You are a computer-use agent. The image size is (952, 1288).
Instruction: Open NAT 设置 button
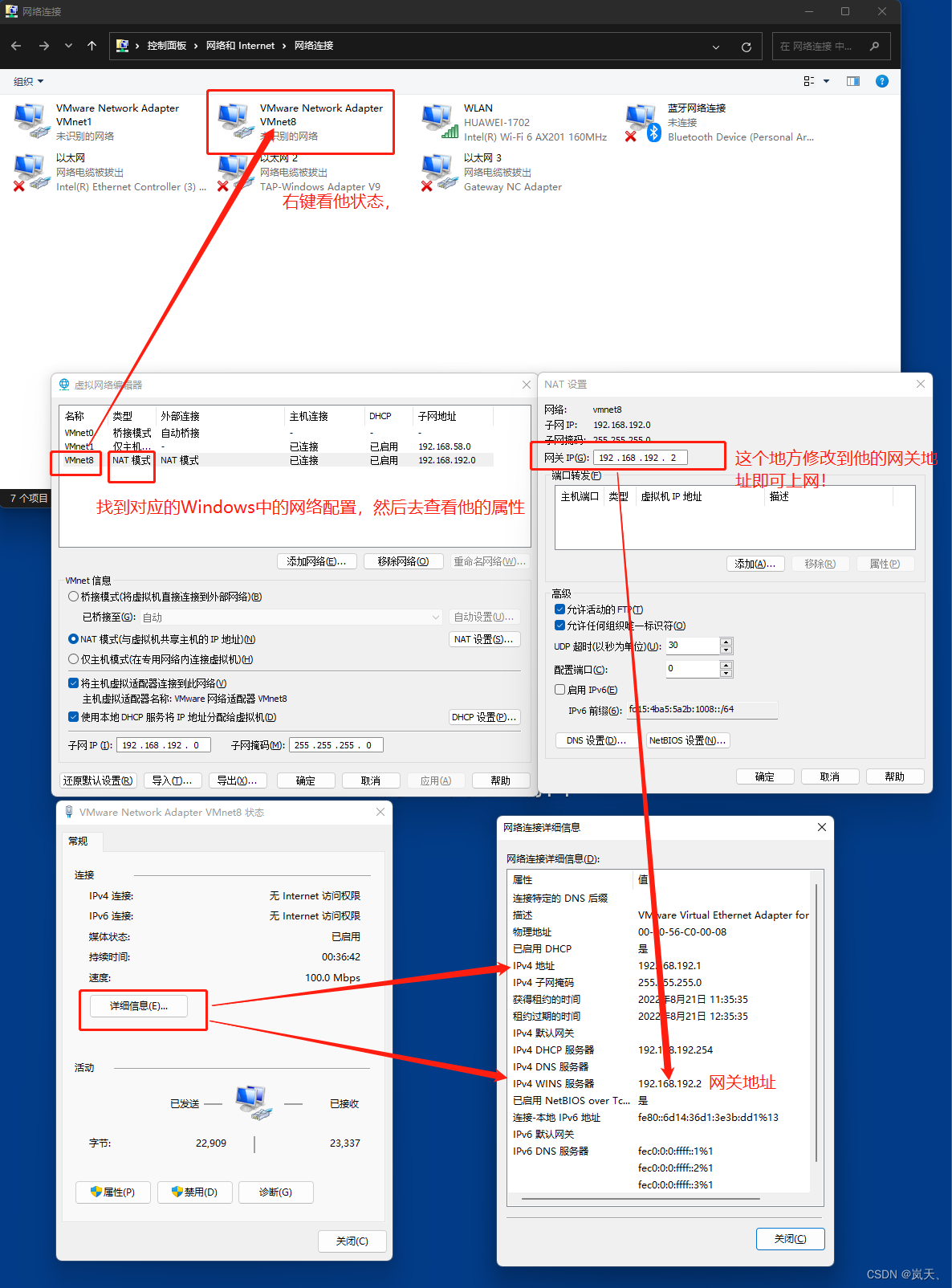[x=484, y=639]
